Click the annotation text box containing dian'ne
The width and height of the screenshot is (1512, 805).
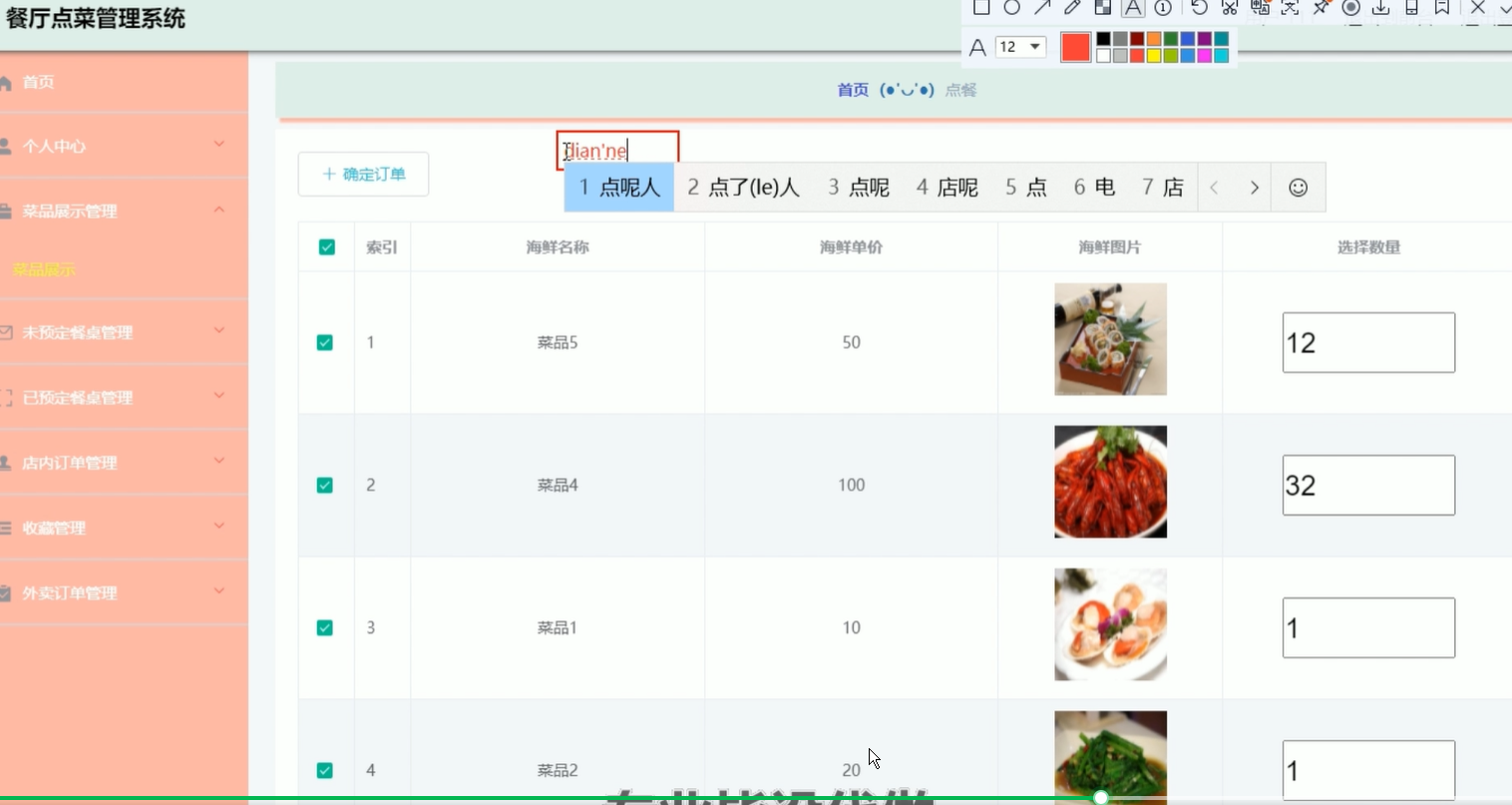tap(617, 151)
